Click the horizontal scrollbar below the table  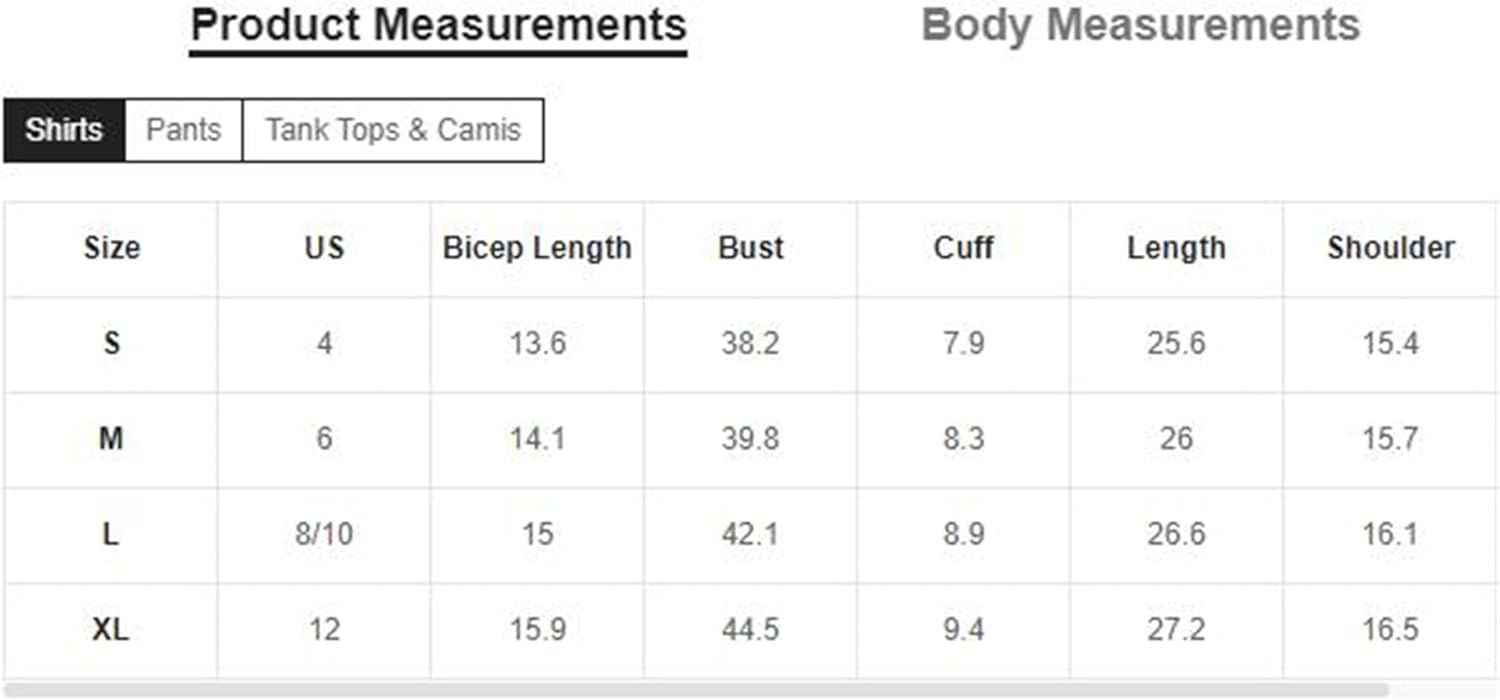click(x=696, y=689)
